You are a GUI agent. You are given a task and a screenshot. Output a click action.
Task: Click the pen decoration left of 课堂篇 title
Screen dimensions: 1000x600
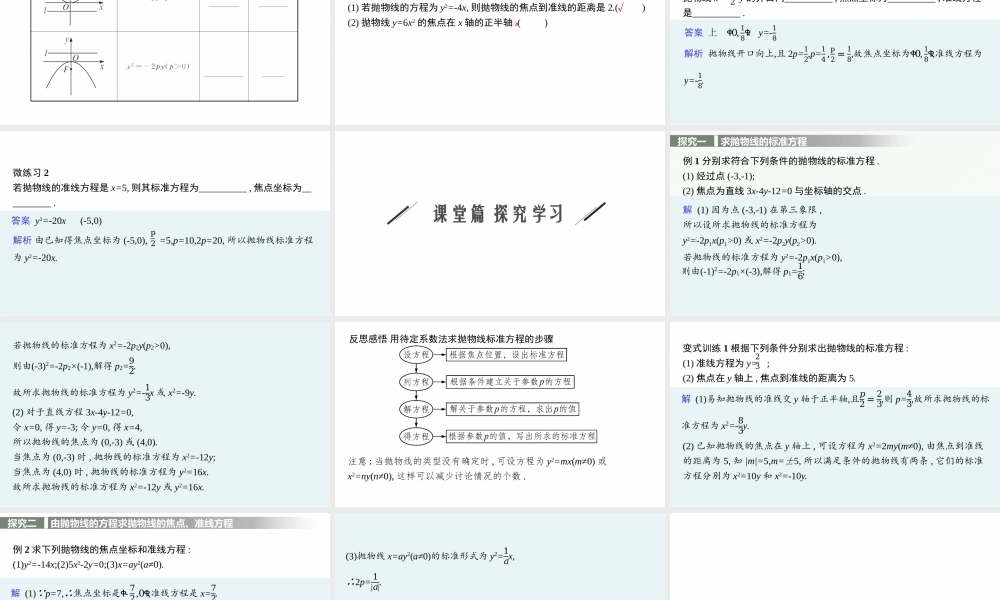[x=402, y=213]
